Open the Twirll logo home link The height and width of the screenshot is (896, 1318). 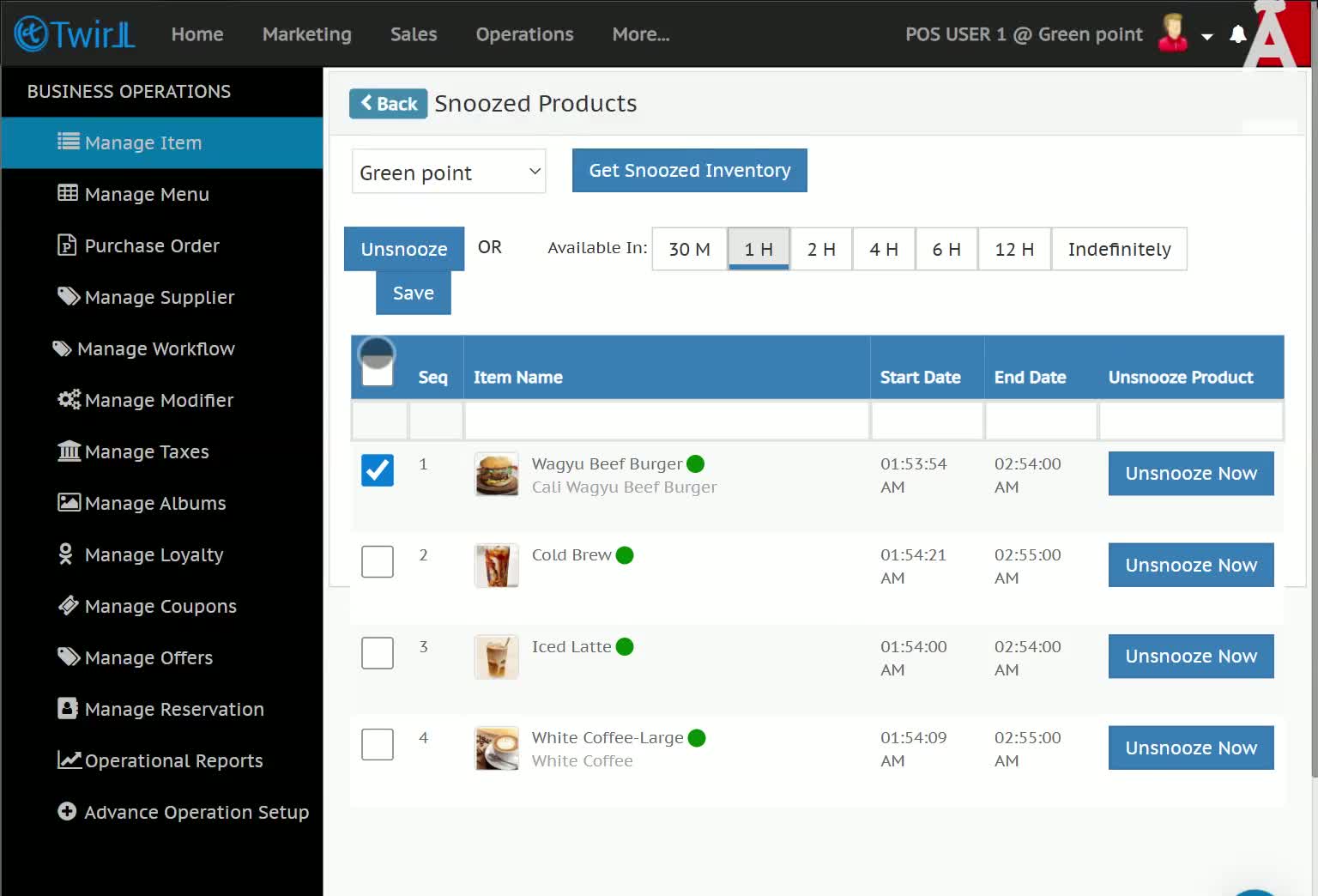click(75, 34)
